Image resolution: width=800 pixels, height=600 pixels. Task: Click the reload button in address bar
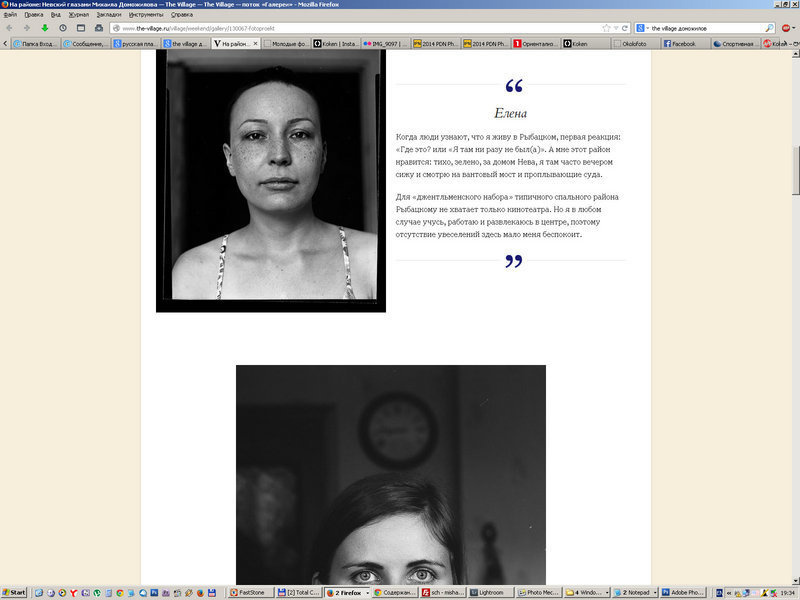tap(626, 28)
